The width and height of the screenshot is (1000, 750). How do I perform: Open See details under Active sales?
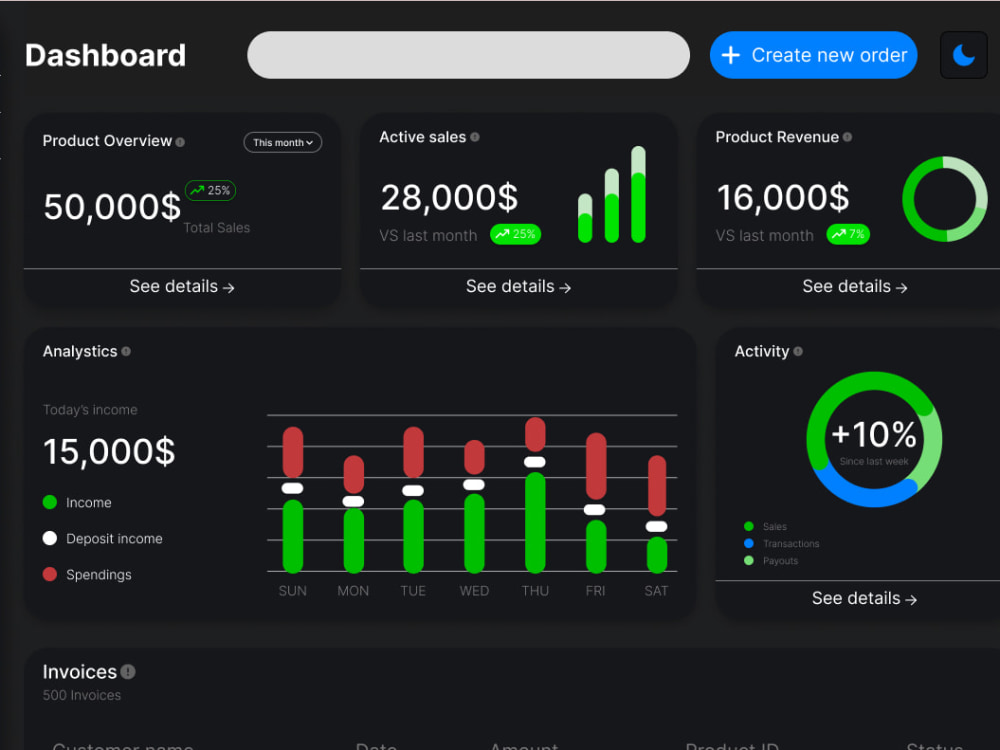pyautogui.click(x=518, y=287)
